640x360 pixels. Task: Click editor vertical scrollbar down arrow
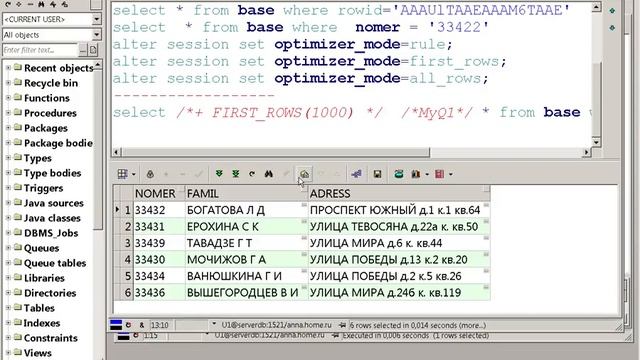596,142
